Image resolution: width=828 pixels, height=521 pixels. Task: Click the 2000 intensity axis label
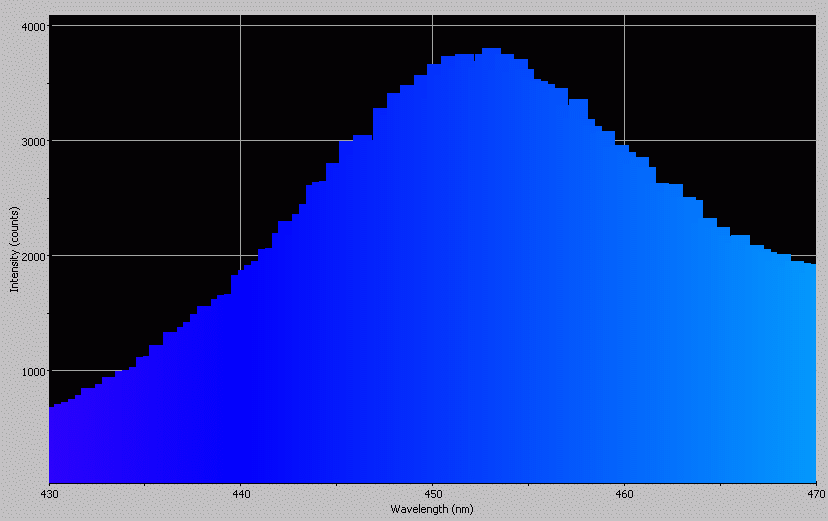pyautogui.click(x=34, y=257)
